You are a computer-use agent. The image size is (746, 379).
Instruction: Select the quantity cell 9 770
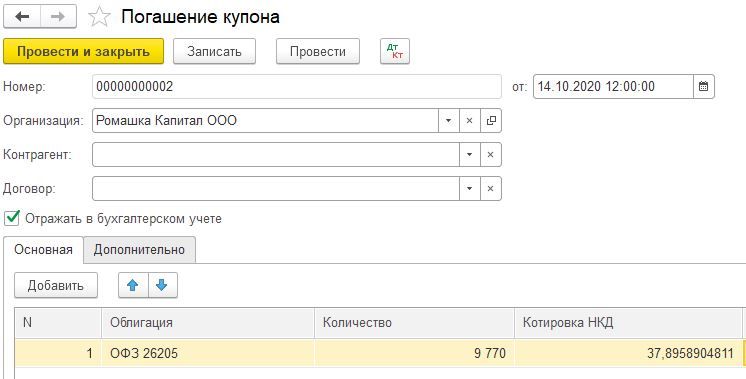[x=414, y=353]
